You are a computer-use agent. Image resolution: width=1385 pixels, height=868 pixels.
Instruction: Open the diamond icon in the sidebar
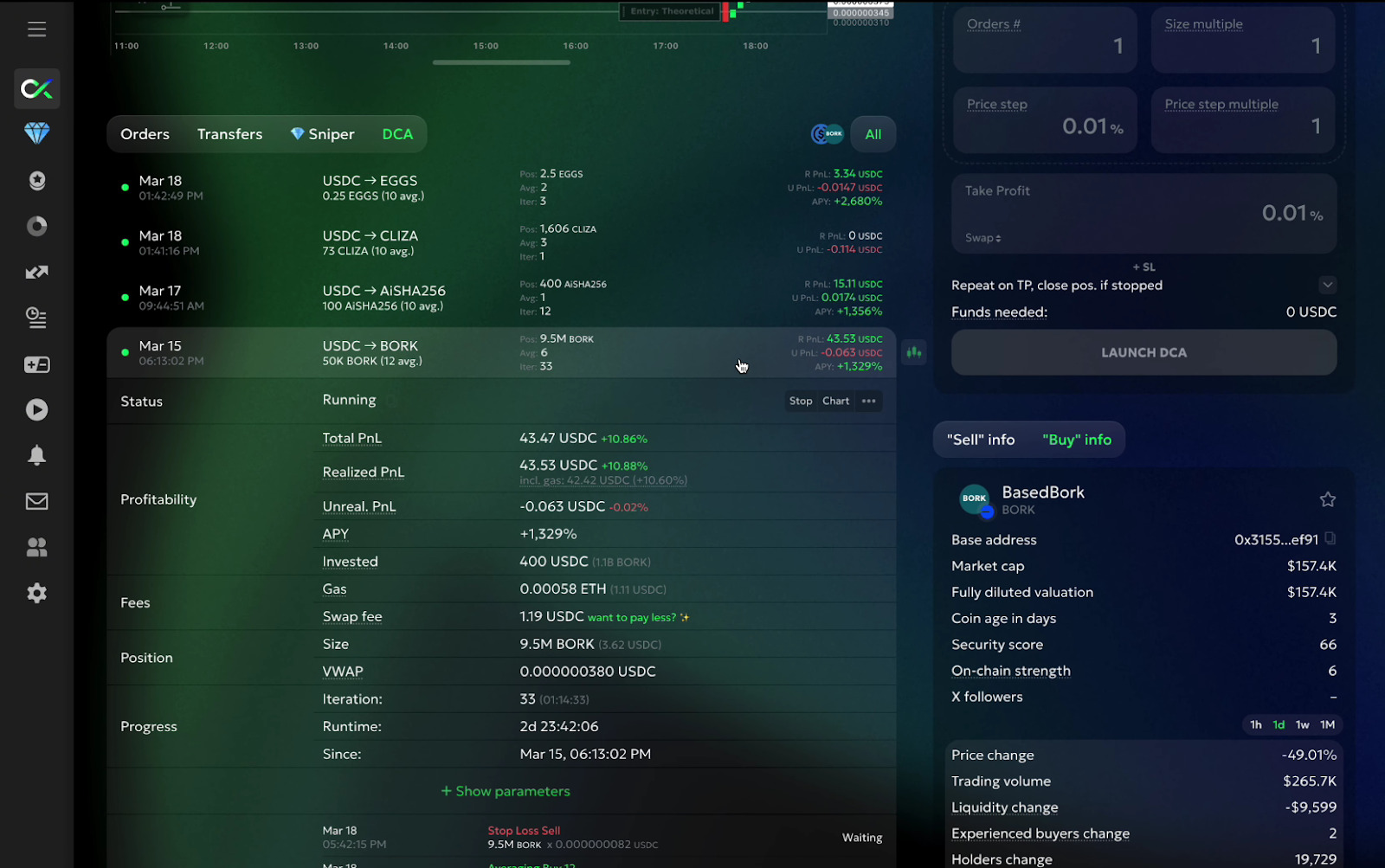point(36,133)
